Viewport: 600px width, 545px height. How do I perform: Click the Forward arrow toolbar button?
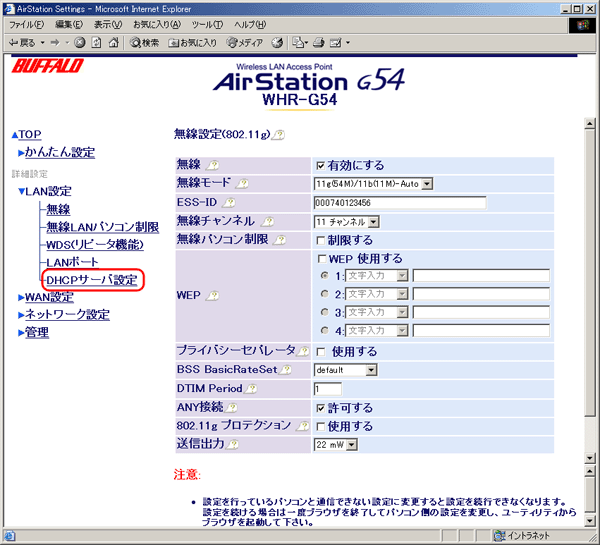point(55,42)
